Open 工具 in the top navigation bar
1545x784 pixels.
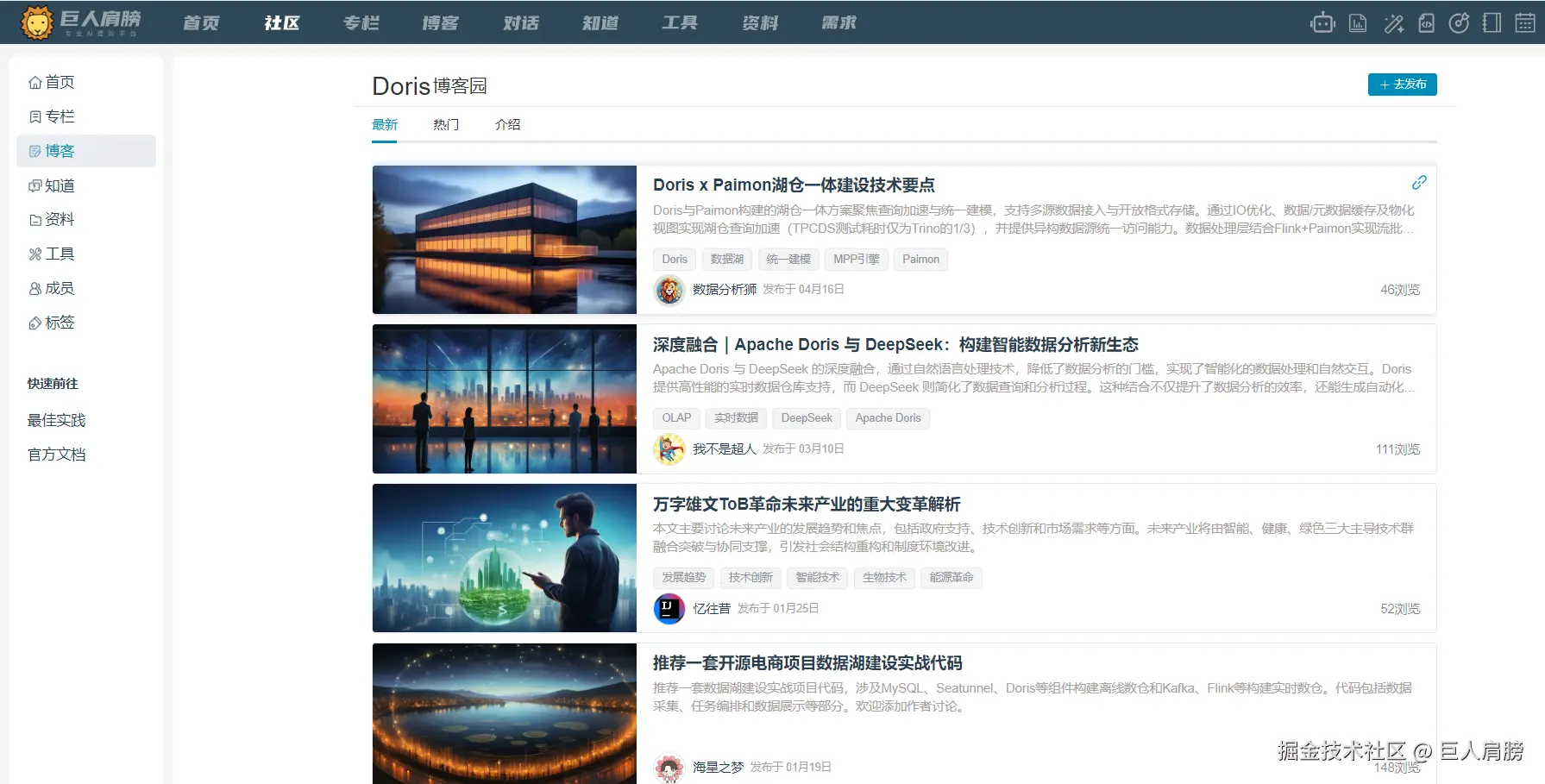680,22
